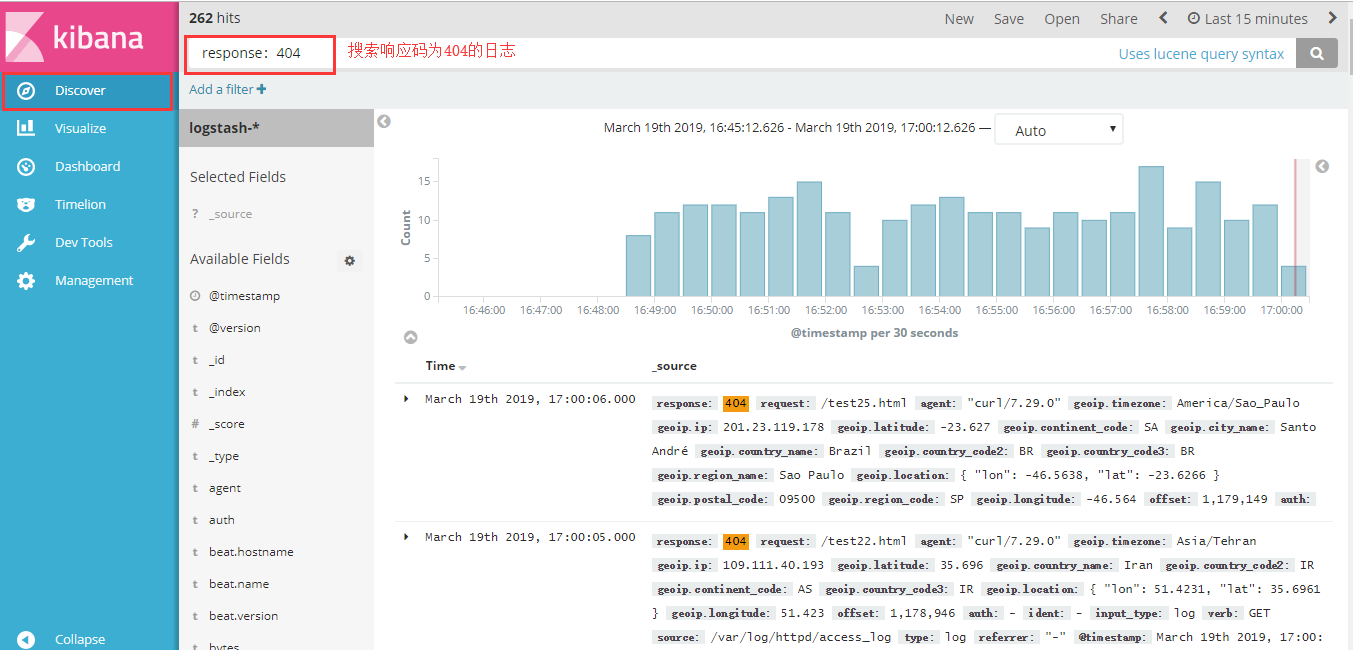Viewport: 1353px width, 650px height.
Task: Go to previous time range arrow
Action: point(1163,18)
